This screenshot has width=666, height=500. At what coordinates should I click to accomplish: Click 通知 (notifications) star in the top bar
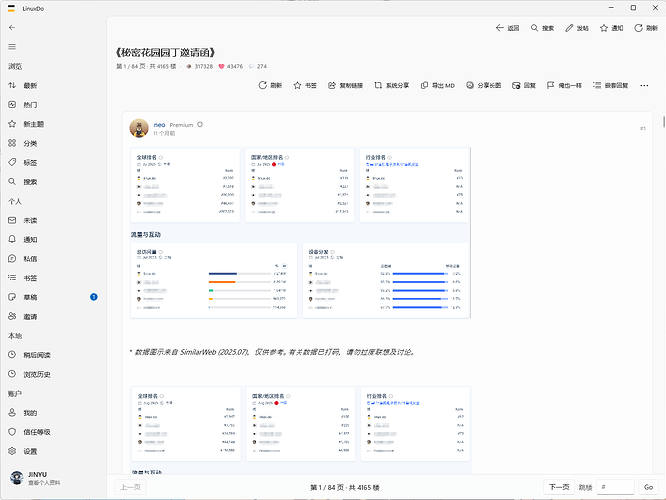(612, 28)
